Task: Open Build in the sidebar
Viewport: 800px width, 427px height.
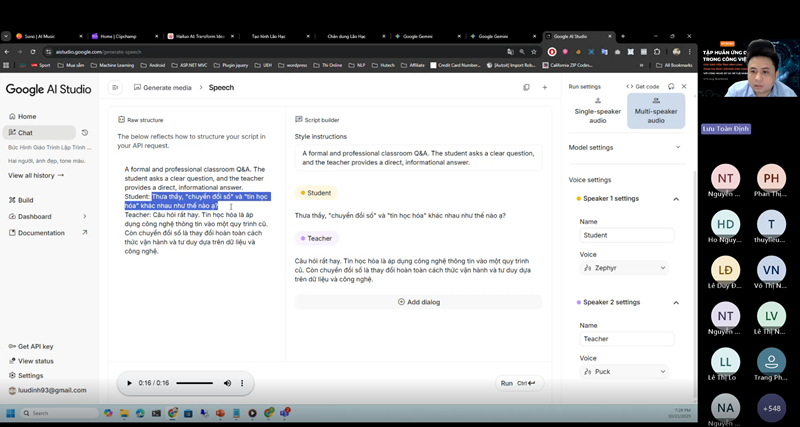Action: [x=26, y=200]
